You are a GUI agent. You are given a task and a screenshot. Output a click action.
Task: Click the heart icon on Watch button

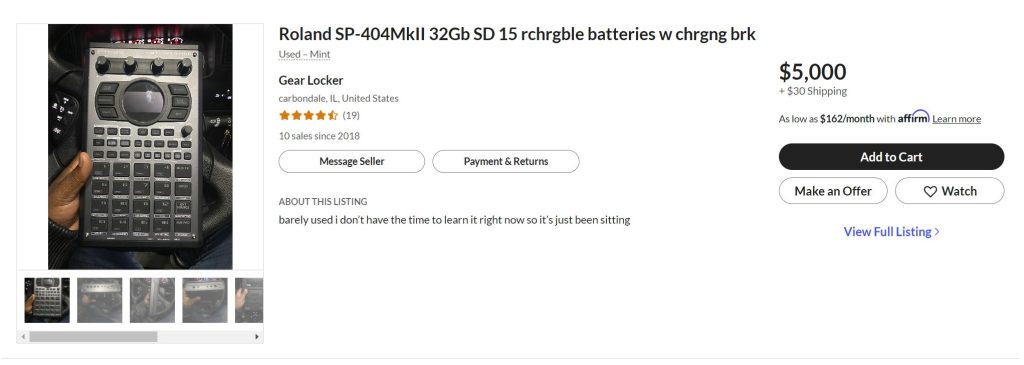pyautogui.click(x=930, y=191)
